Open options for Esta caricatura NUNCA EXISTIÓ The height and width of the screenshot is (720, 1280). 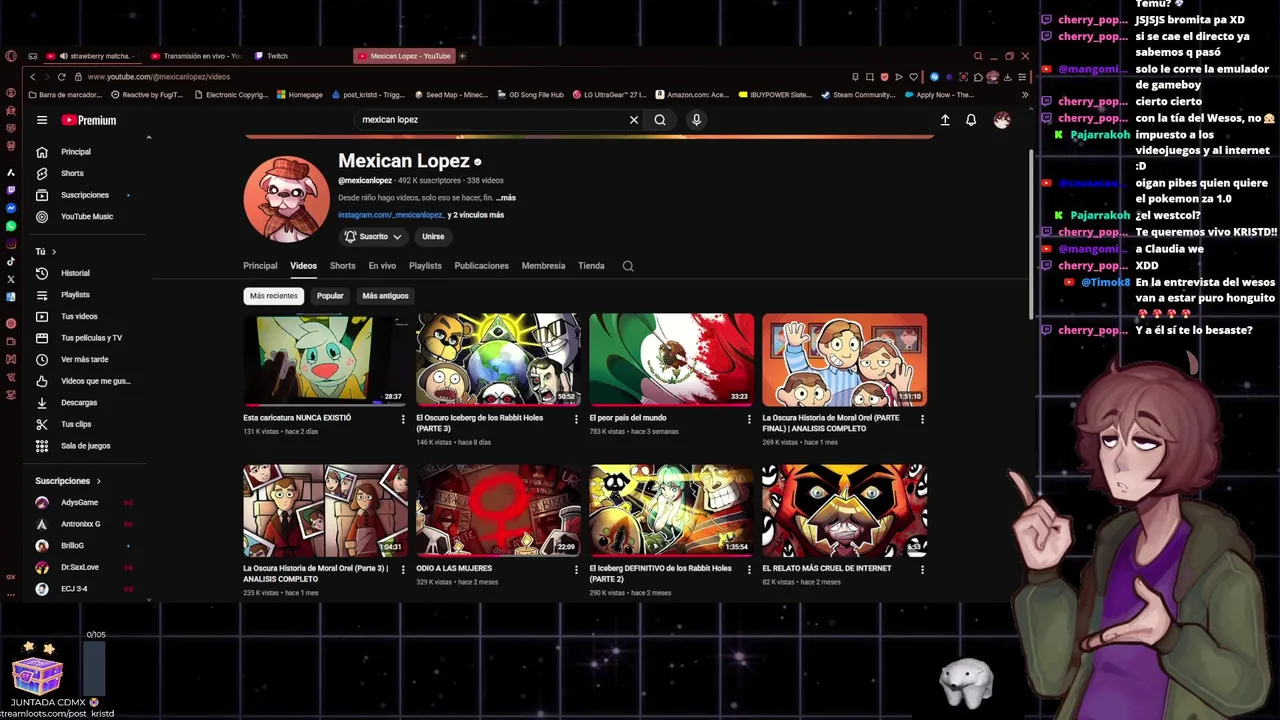403,419
